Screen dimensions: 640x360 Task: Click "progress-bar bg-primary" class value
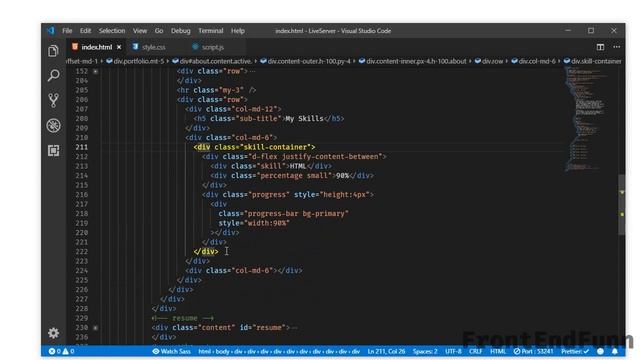click(x=296, y=214)
